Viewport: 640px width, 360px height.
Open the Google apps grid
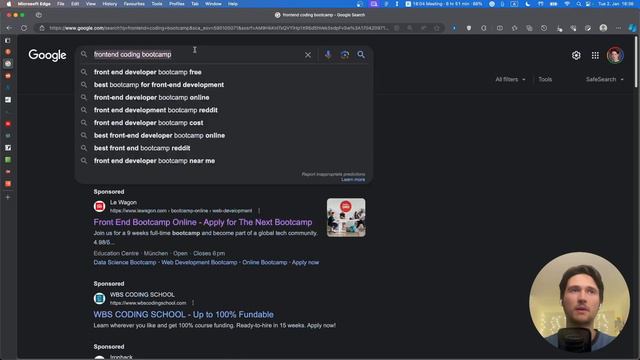coord(595,55)
